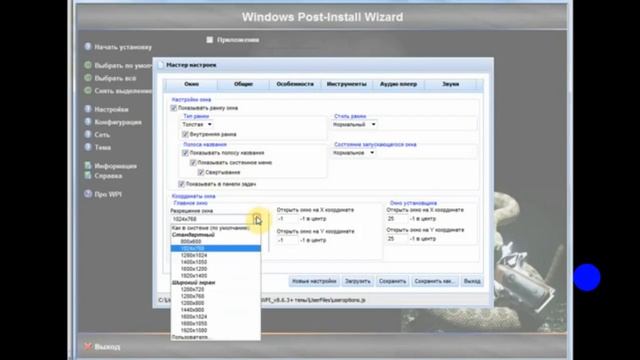This screenshot has height=360, width=640.
Task: Open Настройки via its sidebar icon
Action: click(x=88, y=109)
